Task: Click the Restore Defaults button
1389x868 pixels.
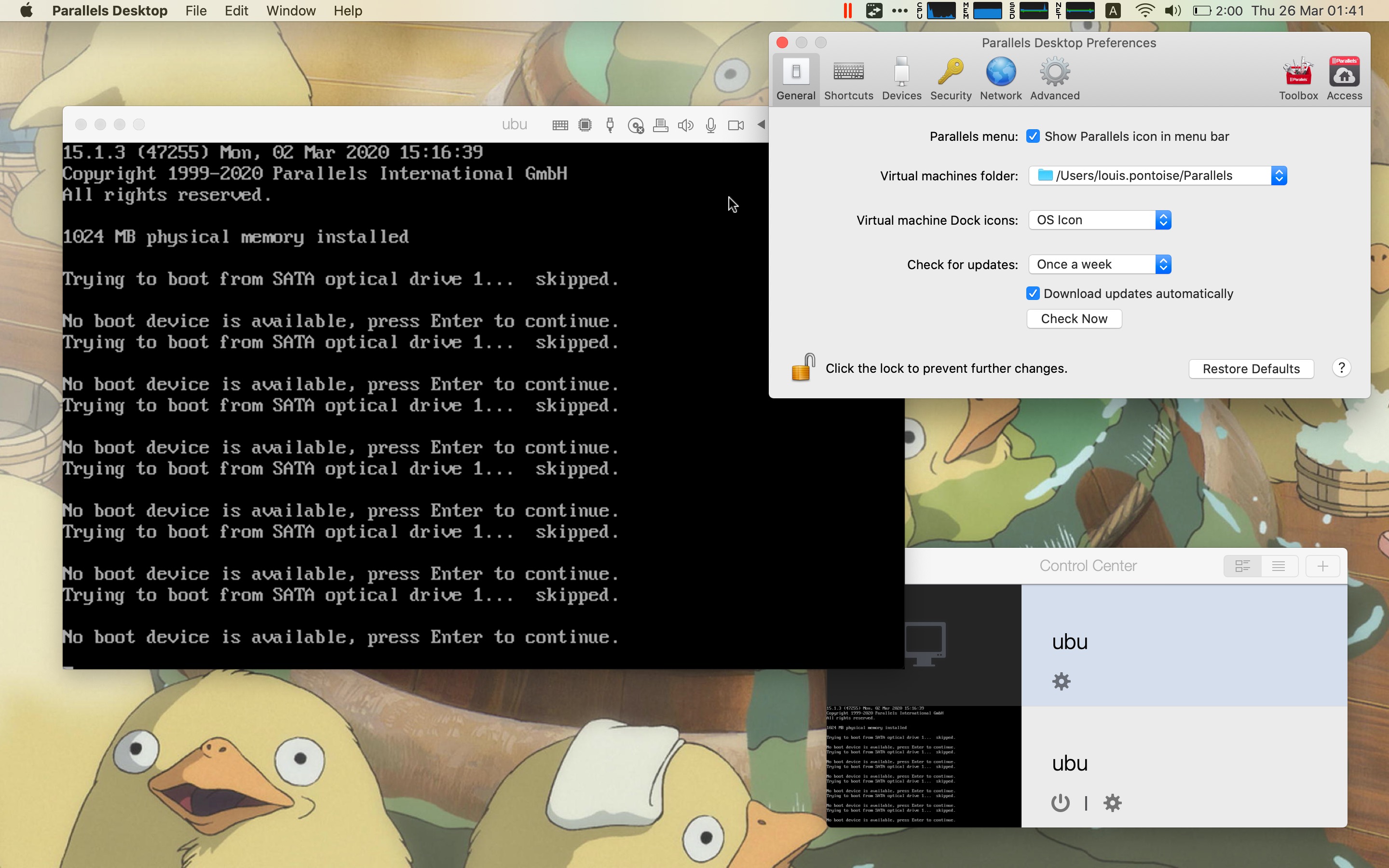Action: click(x=1251, y=368)
